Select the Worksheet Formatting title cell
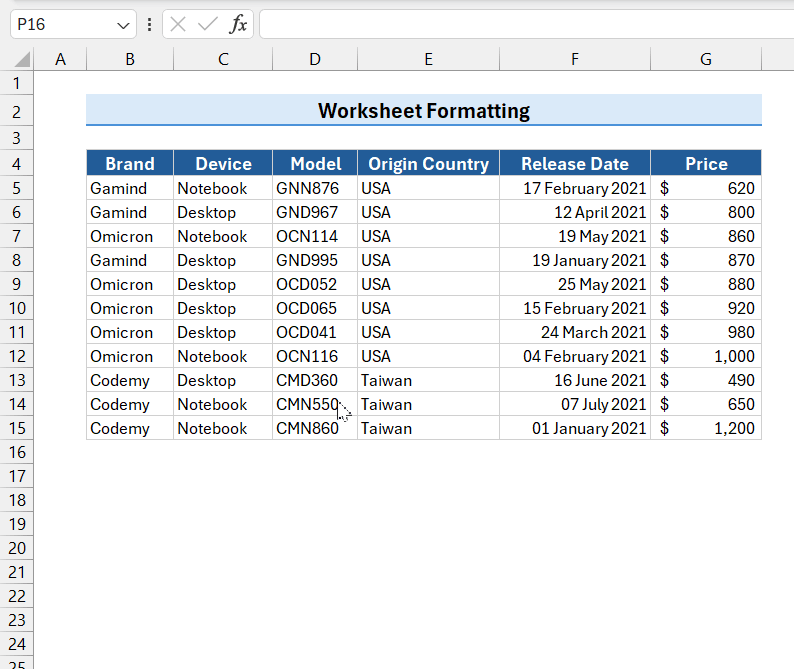 424,110
